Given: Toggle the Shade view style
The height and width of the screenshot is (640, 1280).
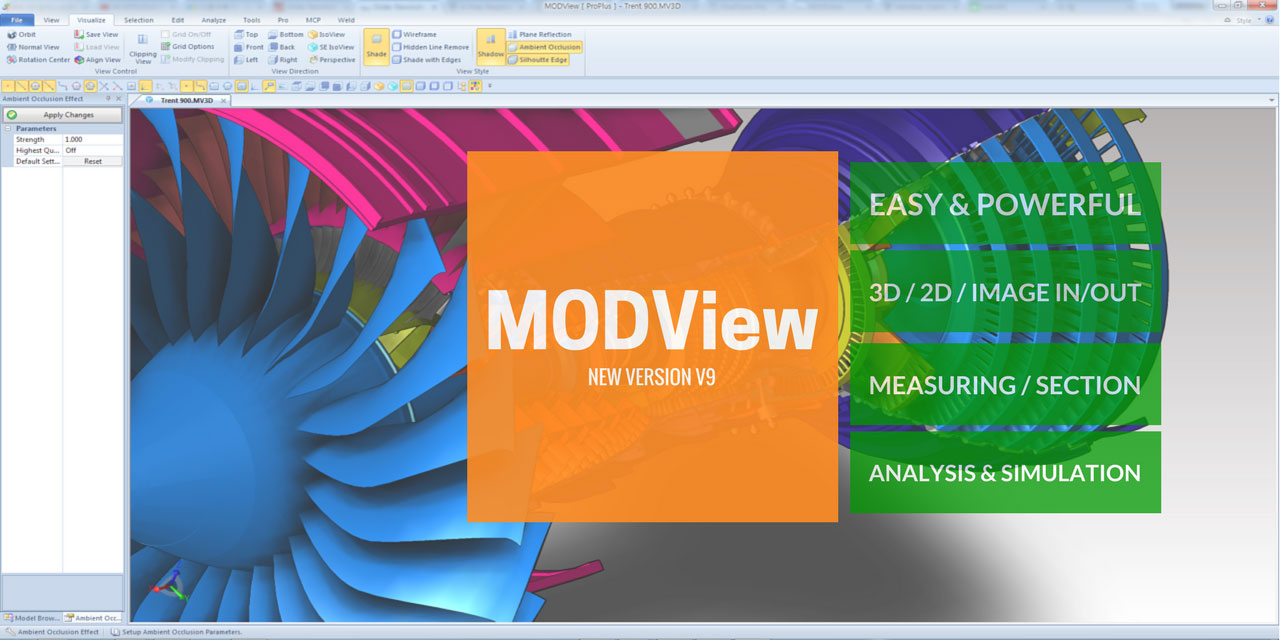Looking at the screenshot, I should 376,47.
